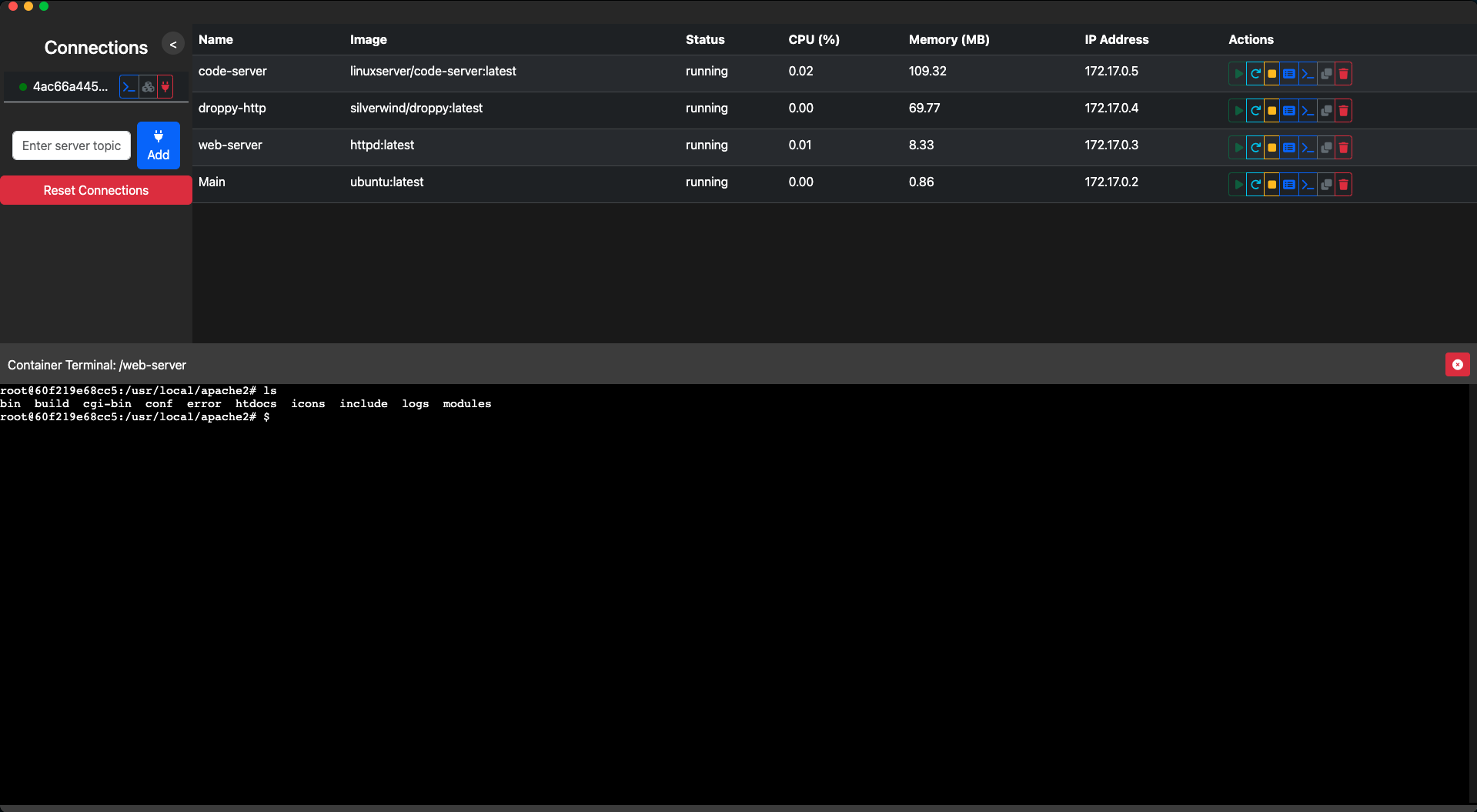Remove the droppy-http container with trash icon
Image resolution: width=1477 pixels, height=812 pixels.
1344,111
